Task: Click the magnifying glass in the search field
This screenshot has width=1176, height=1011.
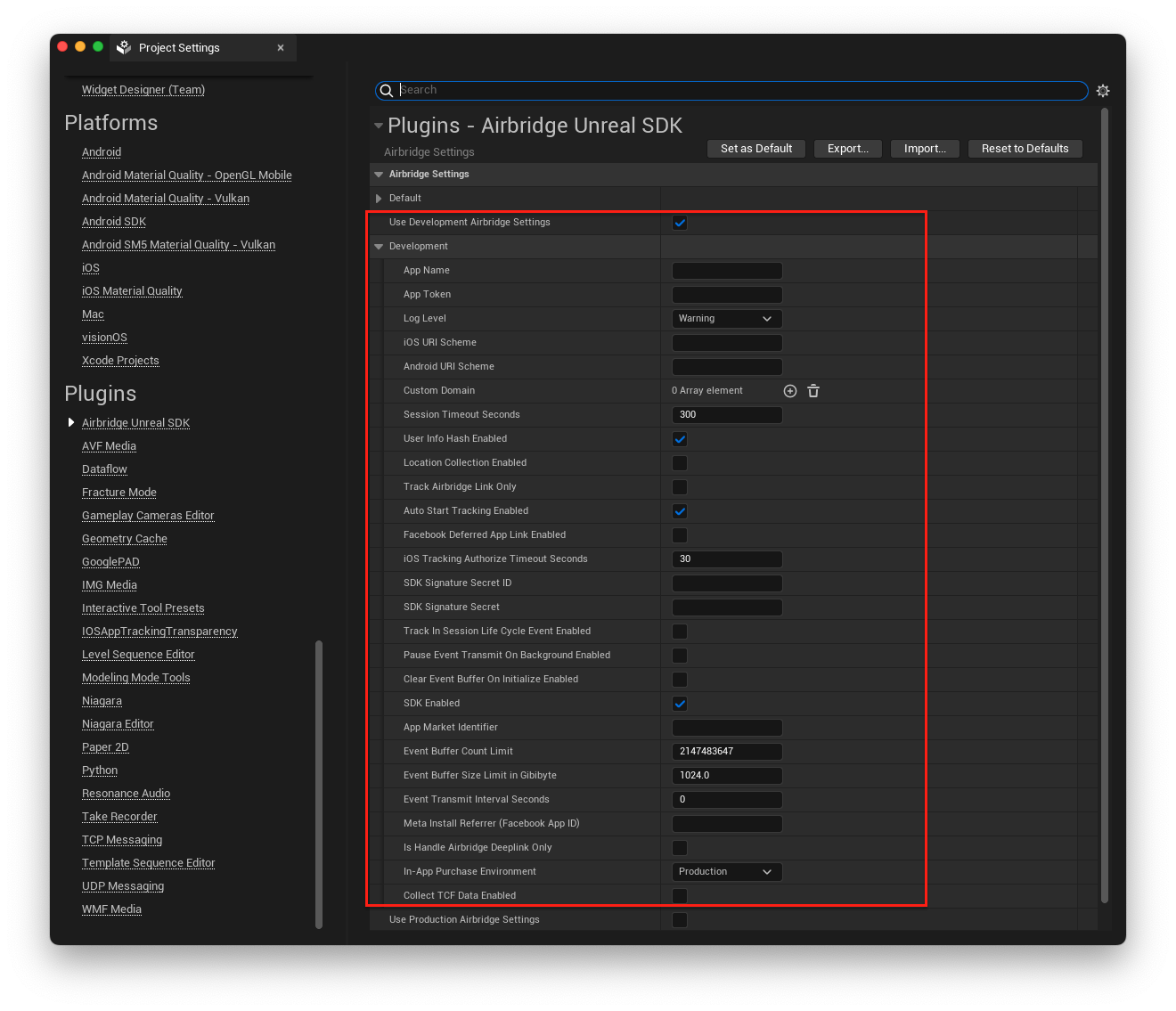Action: (x=387, y=90)
